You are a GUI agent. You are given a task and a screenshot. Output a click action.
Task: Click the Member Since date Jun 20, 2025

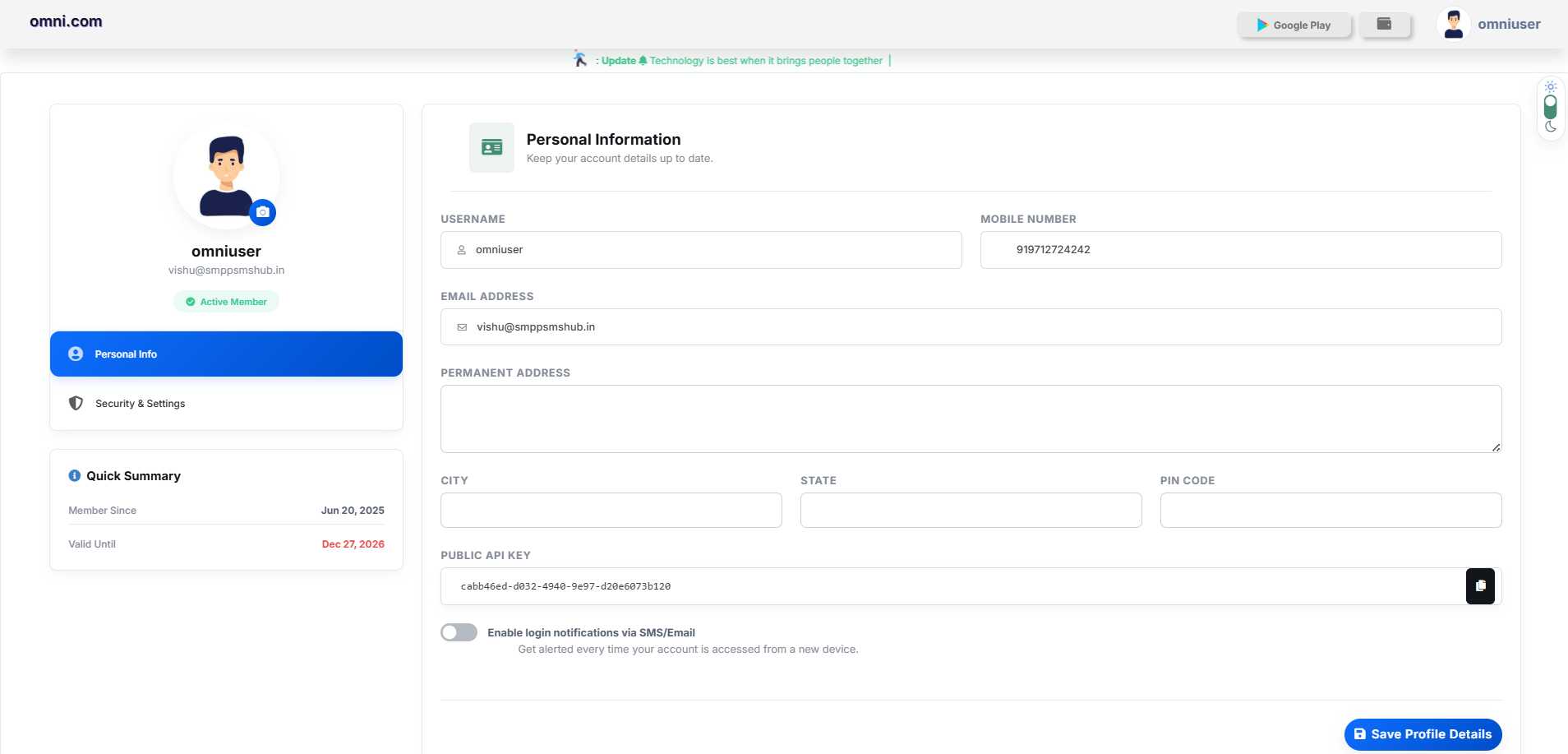tap(353, 511)
